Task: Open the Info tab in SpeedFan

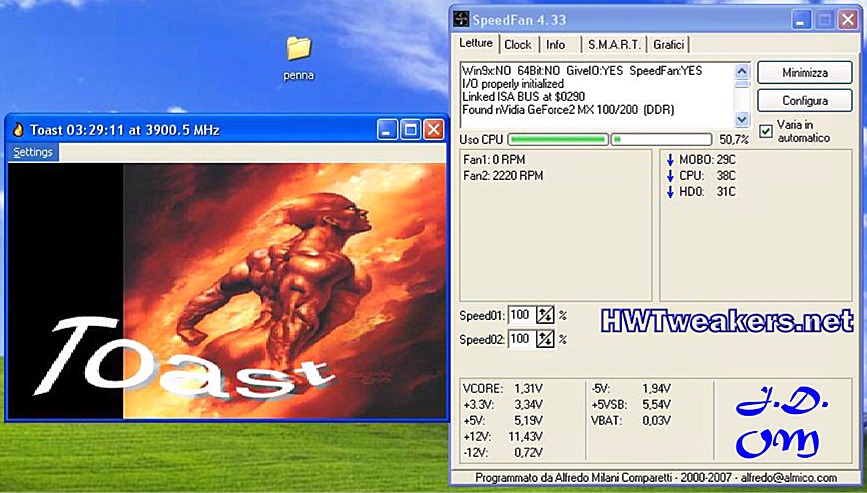Action: click(x=556, y=45)
